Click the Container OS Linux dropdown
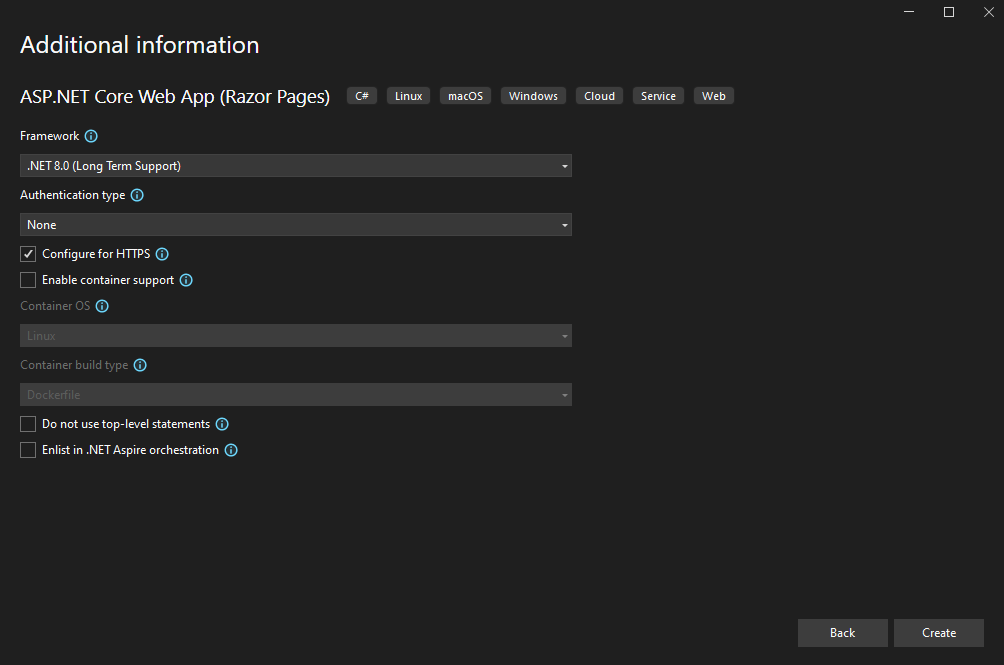 (296, 335)
